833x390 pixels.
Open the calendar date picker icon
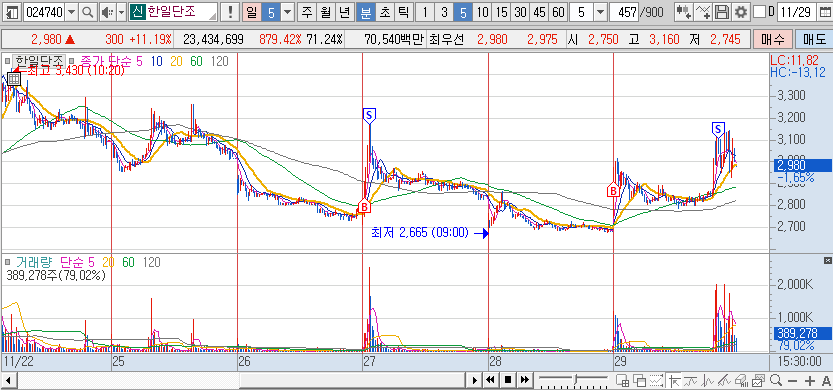[824, 12]
